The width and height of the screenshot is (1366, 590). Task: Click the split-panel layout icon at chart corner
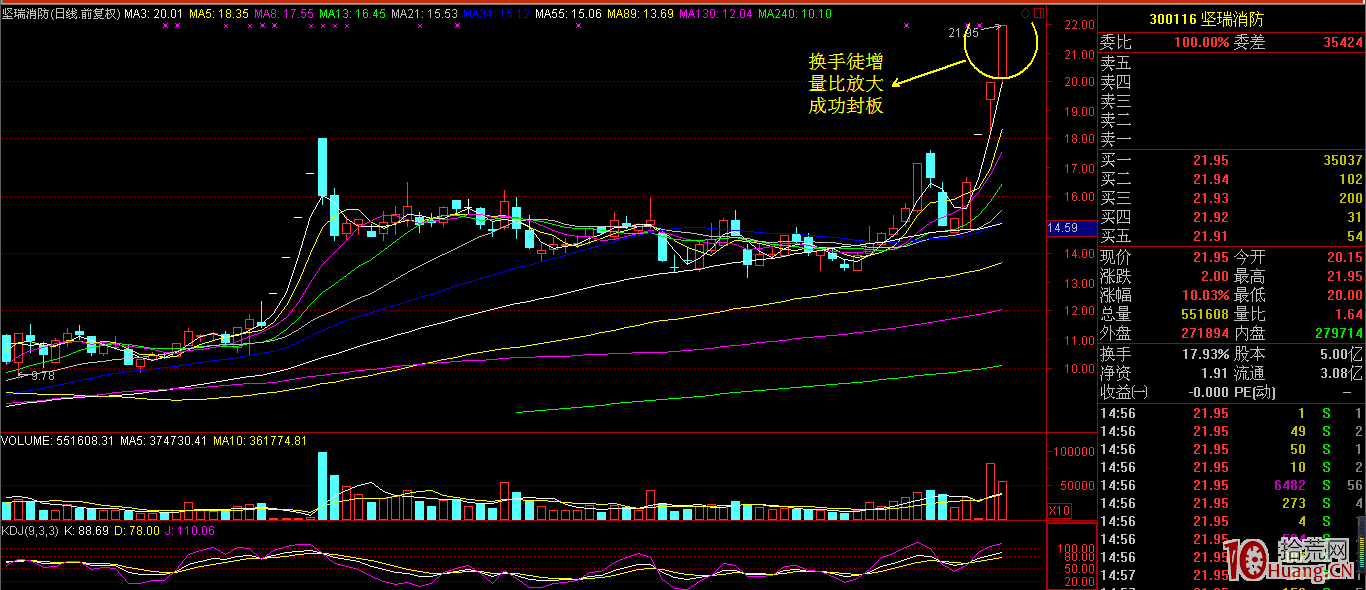[x=1038, y=13]
